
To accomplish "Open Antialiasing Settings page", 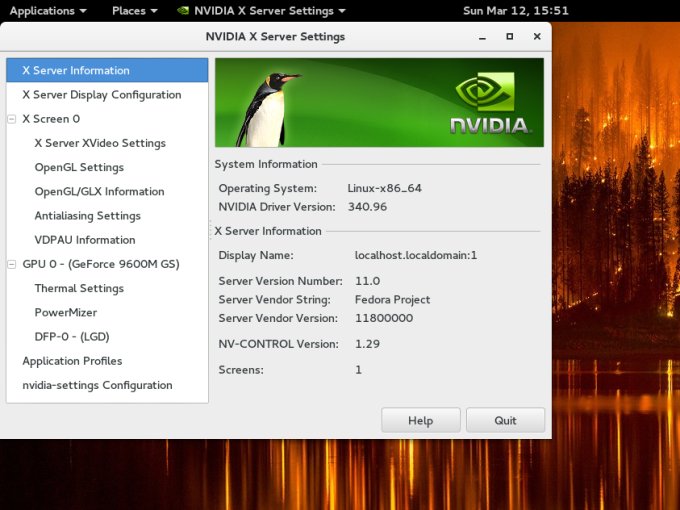I will [x=87, y=216].
